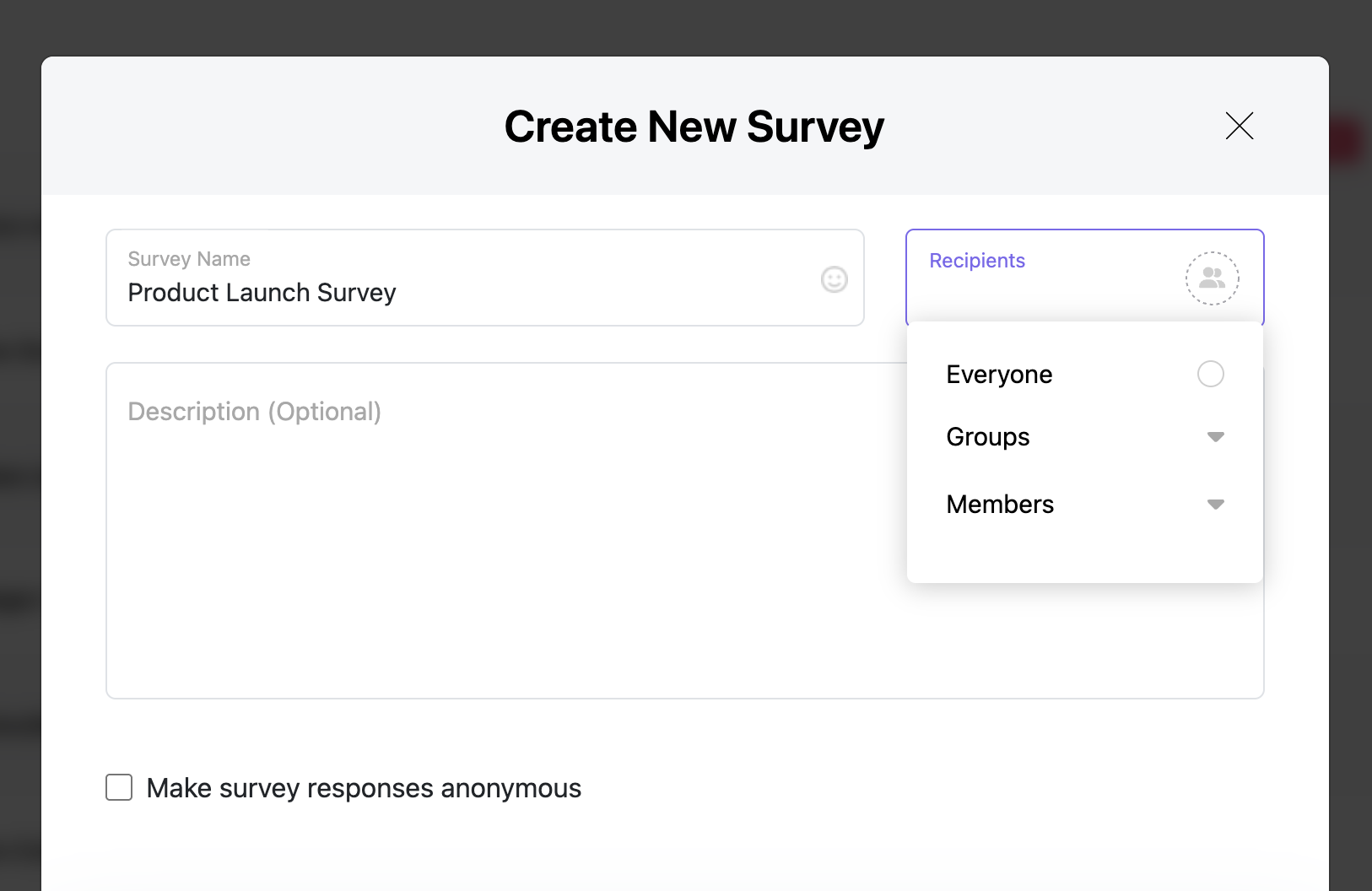Enable Make survey responses anonymous checkbox
The width and height of the screenshot is (1372, 891).
coord(119,787)
